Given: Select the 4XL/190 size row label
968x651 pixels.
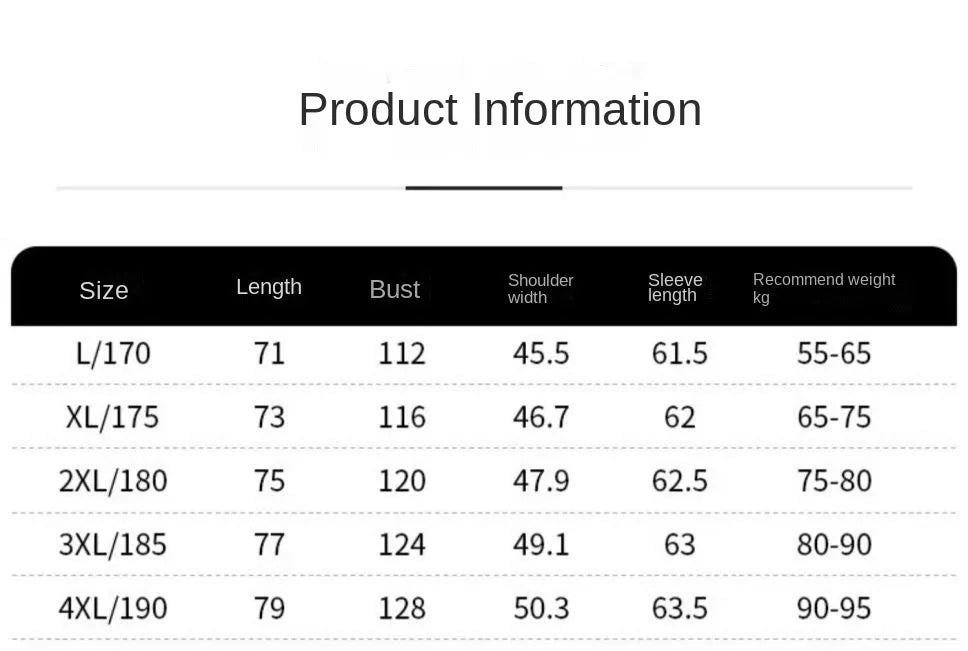Looking at the screenshot, I should [x=112, y=608].
